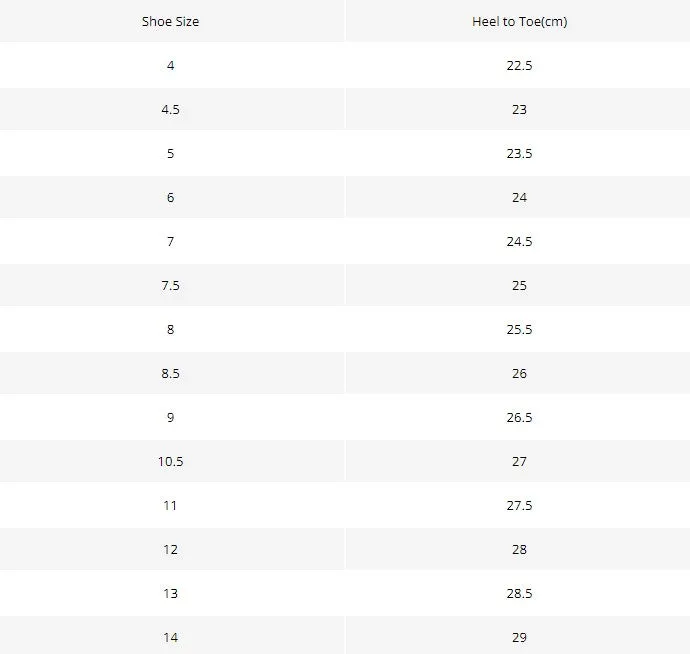Click the 28.5 heel to toe value
Image resolution: width=690 pixels, height=654 pixels.
pos(519,594)
